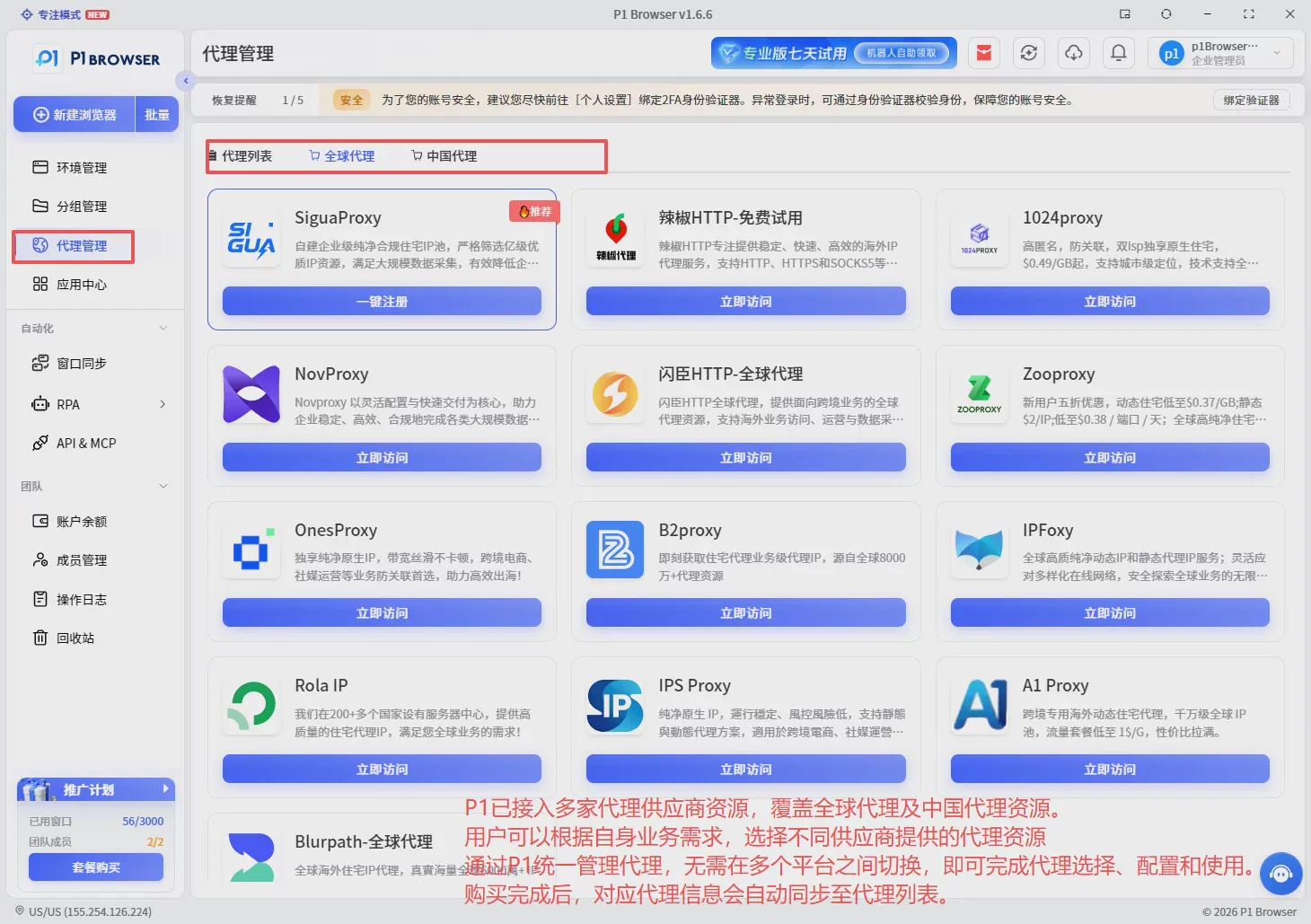This screenshot has height=924, width=1311.
Task: Expand the RPA submenu arrow
Action: click(x=163, y=404)
